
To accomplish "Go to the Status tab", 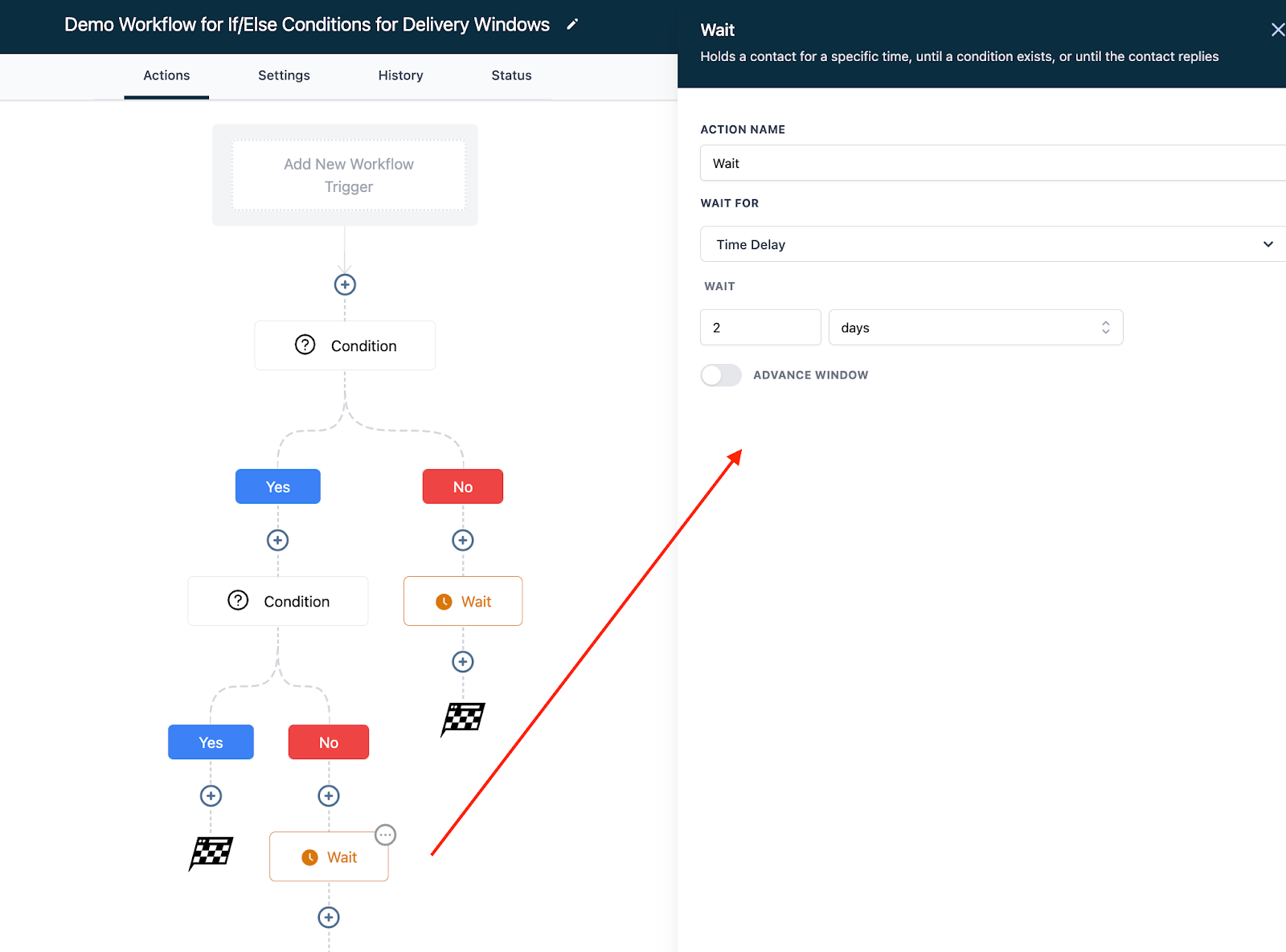I will (511, 76).
